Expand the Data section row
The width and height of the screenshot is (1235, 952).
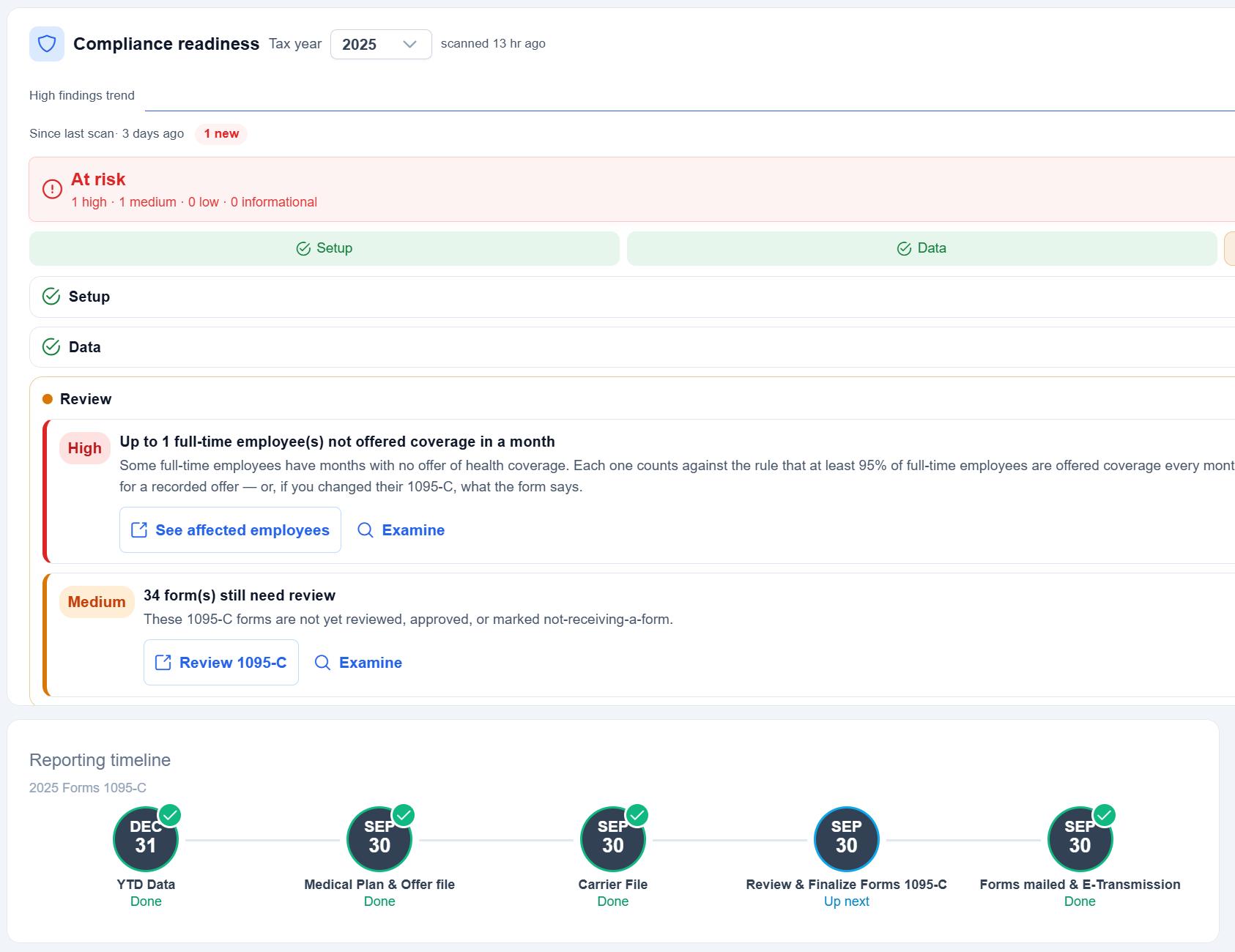[632, 347]
